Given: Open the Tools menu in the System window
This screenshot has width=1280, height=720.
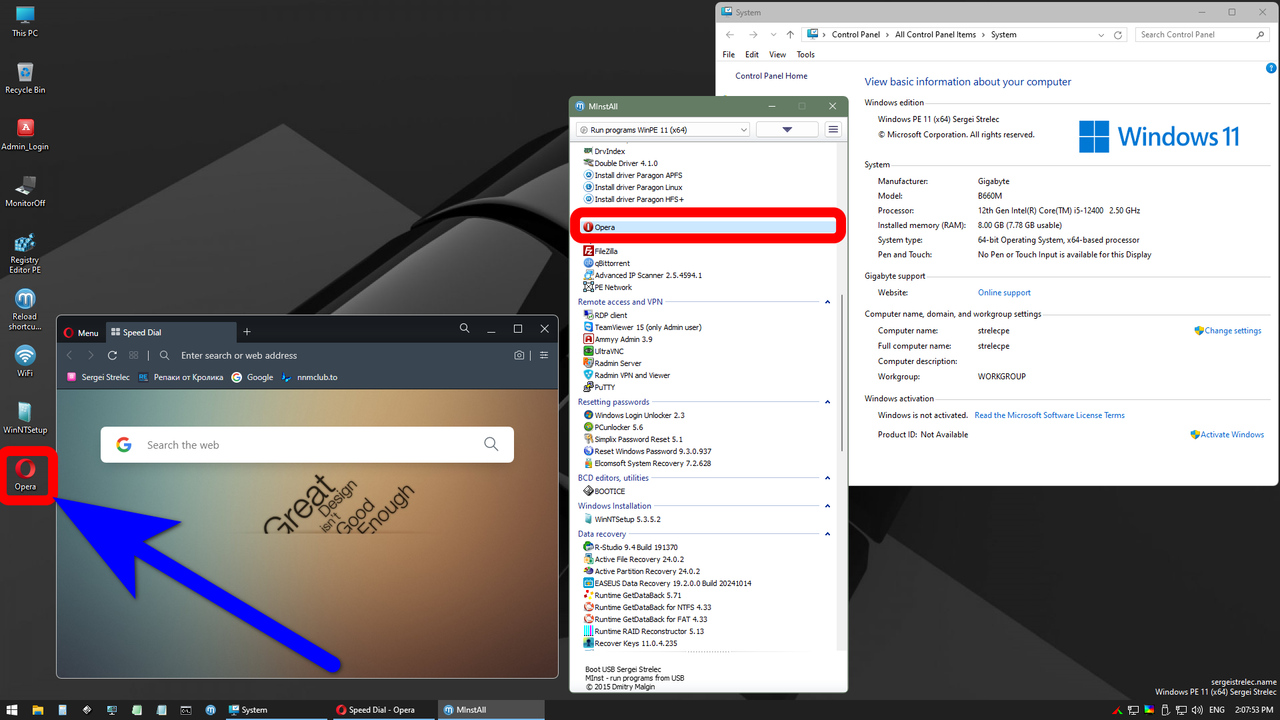Looking at the screenshot, I should [805, 54].
